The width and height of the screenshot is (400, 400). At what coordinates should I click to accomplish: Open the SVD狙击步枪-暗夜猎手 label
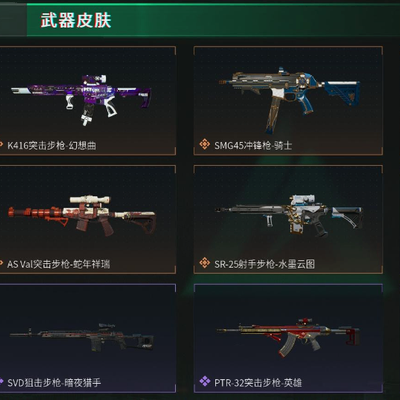click(54, 382)
